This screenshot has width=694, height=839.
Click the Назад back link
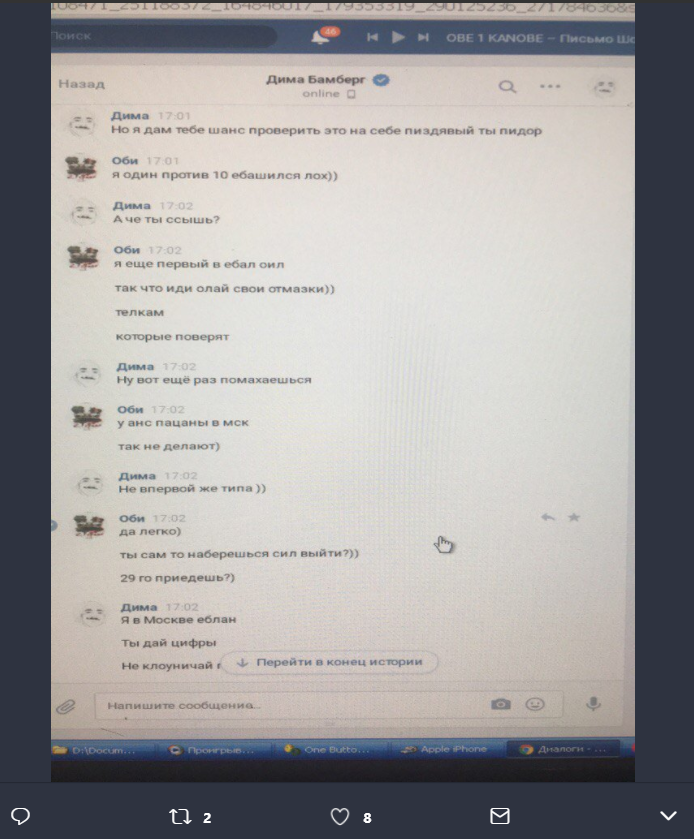tap(81, 84)
